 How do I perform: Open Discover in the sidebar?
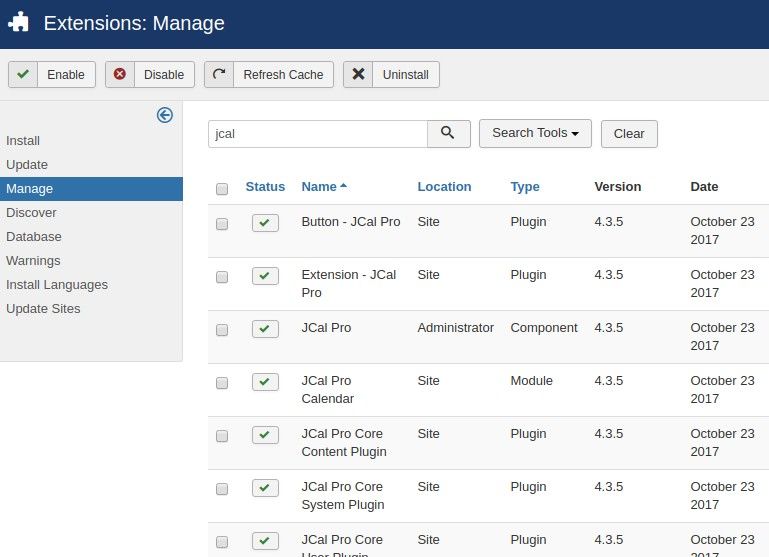31,213
